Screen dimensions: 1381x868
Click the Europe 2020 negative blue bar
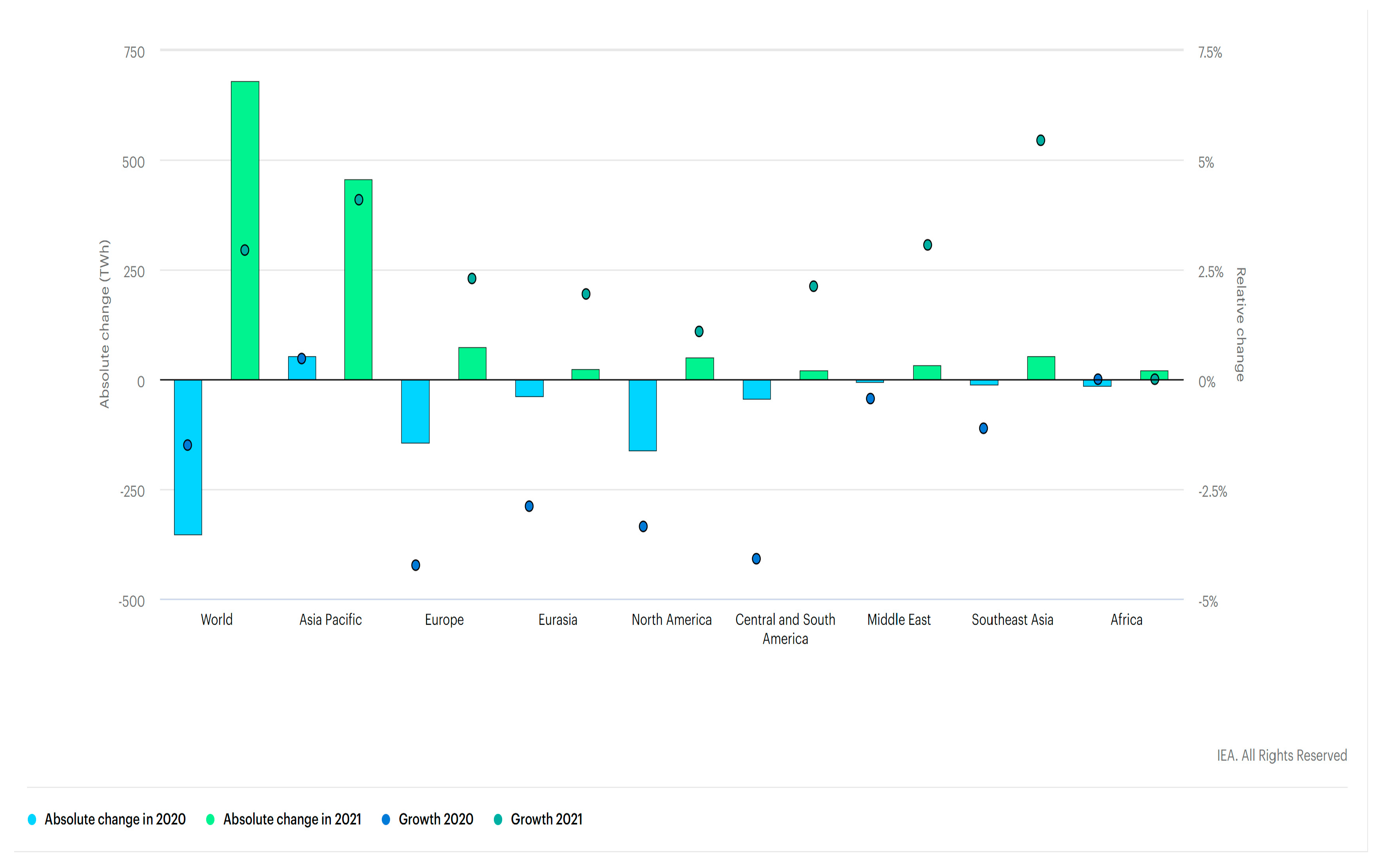pos(415,411)
